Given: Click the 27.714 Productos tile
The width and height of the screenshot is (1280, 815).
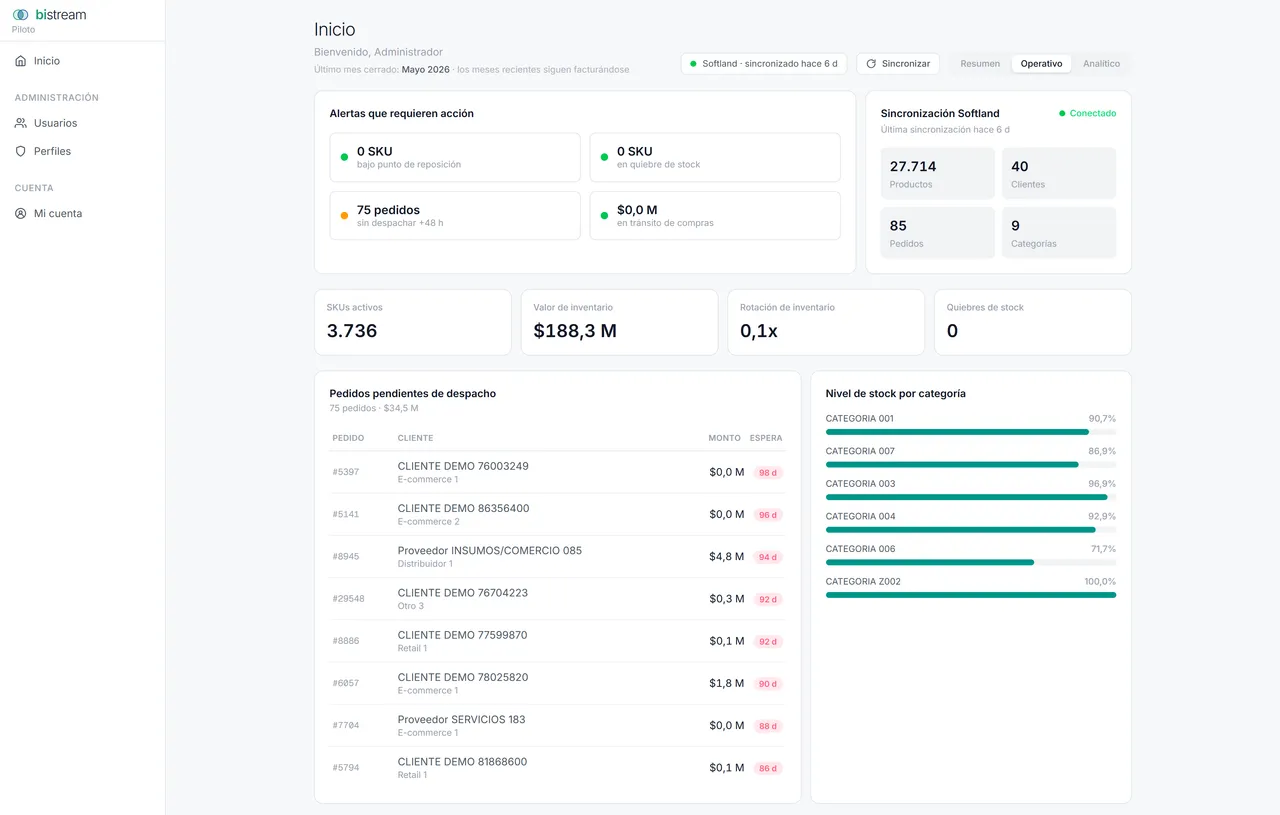Looking at the screenshot, I should [x=938, y=174].
